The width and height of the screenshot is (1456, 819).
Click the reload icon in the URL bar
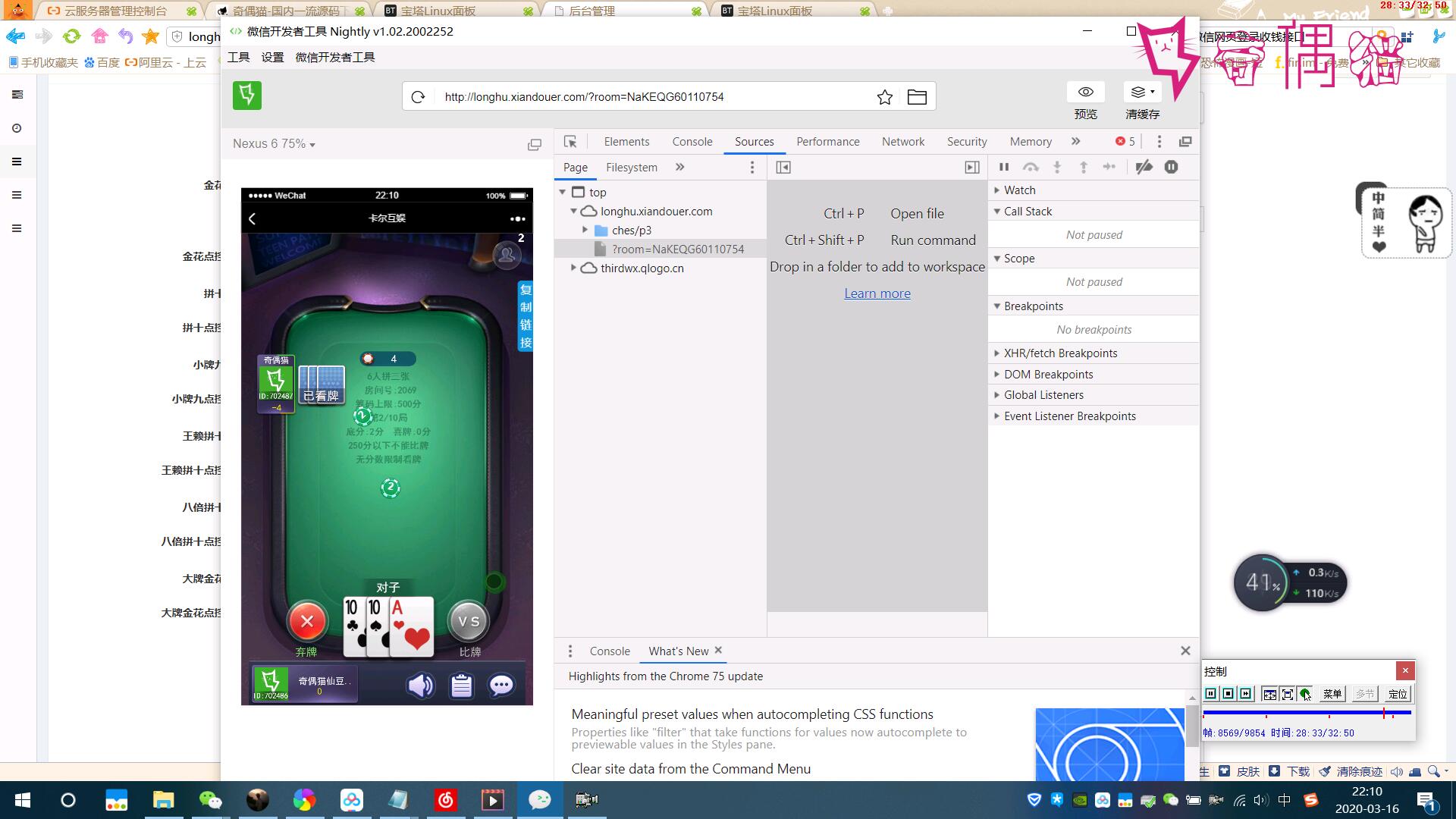418,97
